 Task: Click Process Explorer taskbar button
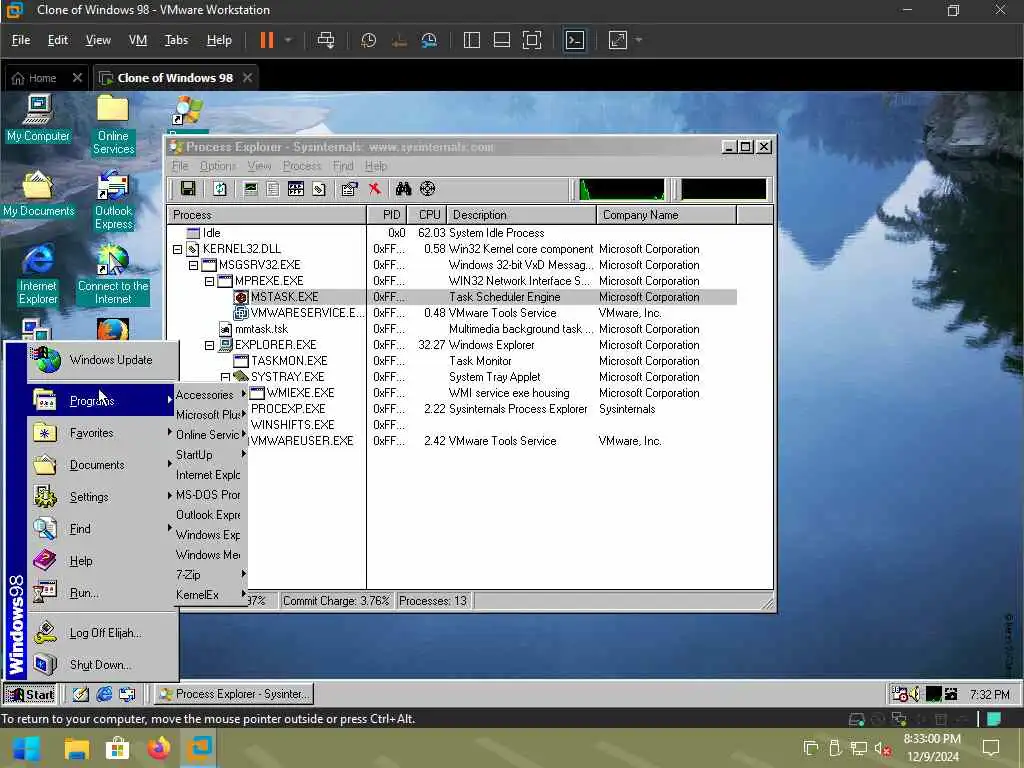point(234,694)
